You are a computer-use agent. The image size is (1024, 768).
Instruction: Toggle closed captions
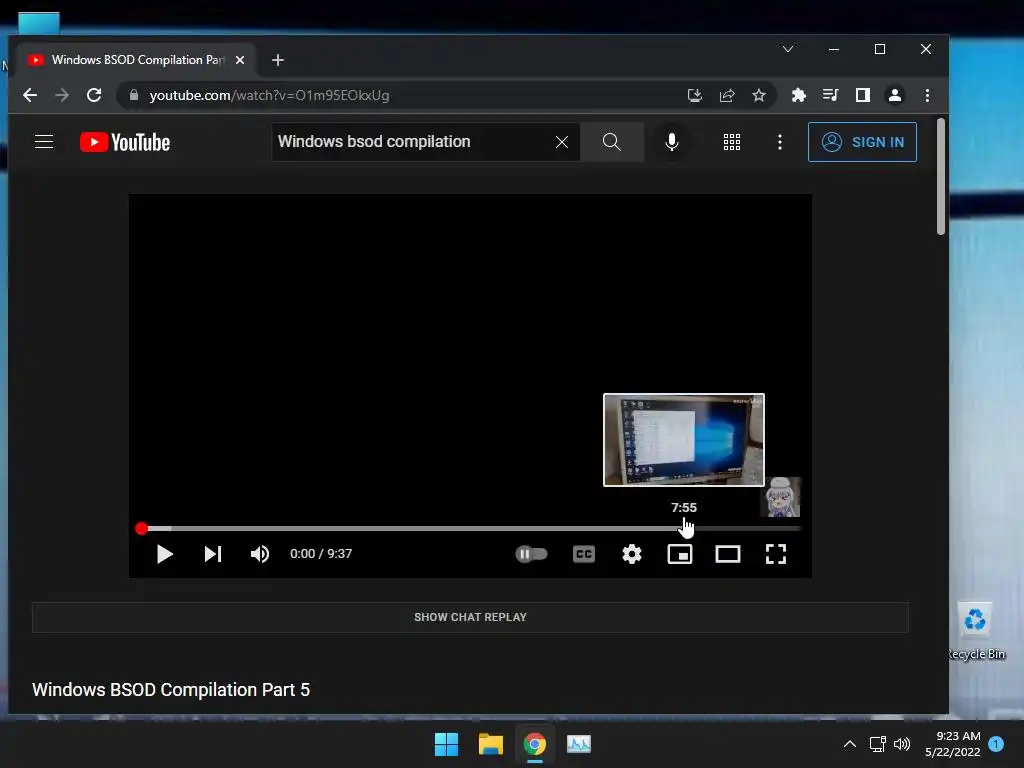tap(584, 554)
